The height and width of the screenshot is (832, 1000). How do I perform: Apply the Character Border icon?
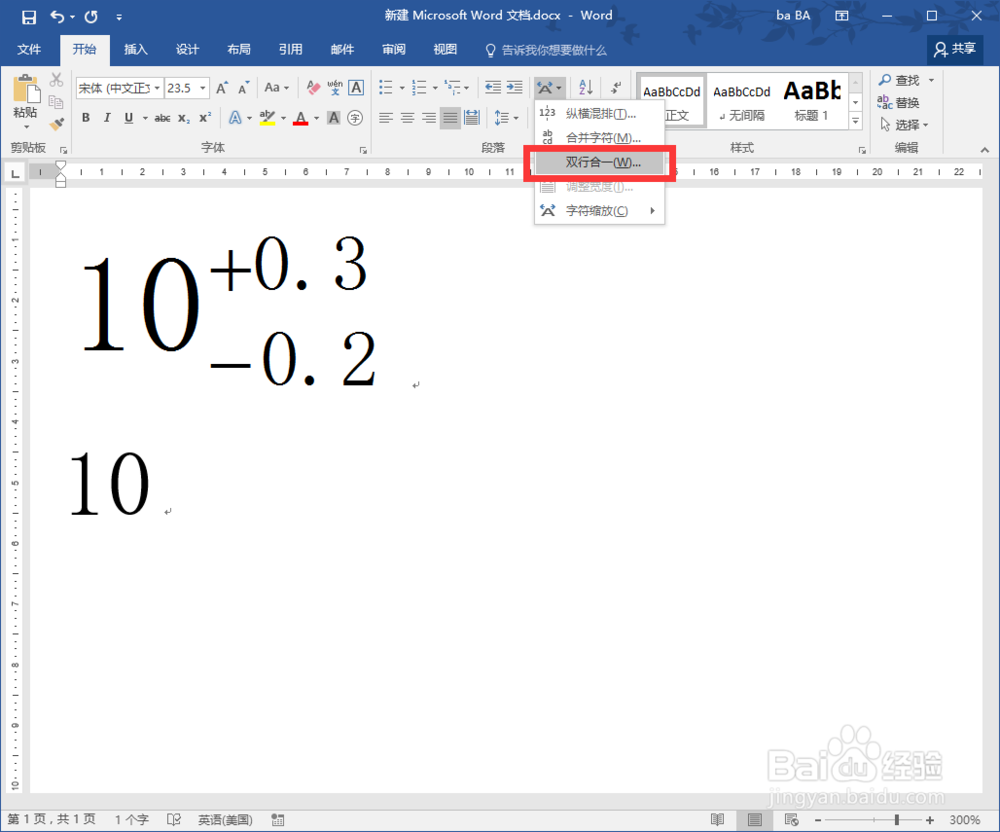(355, 87)
